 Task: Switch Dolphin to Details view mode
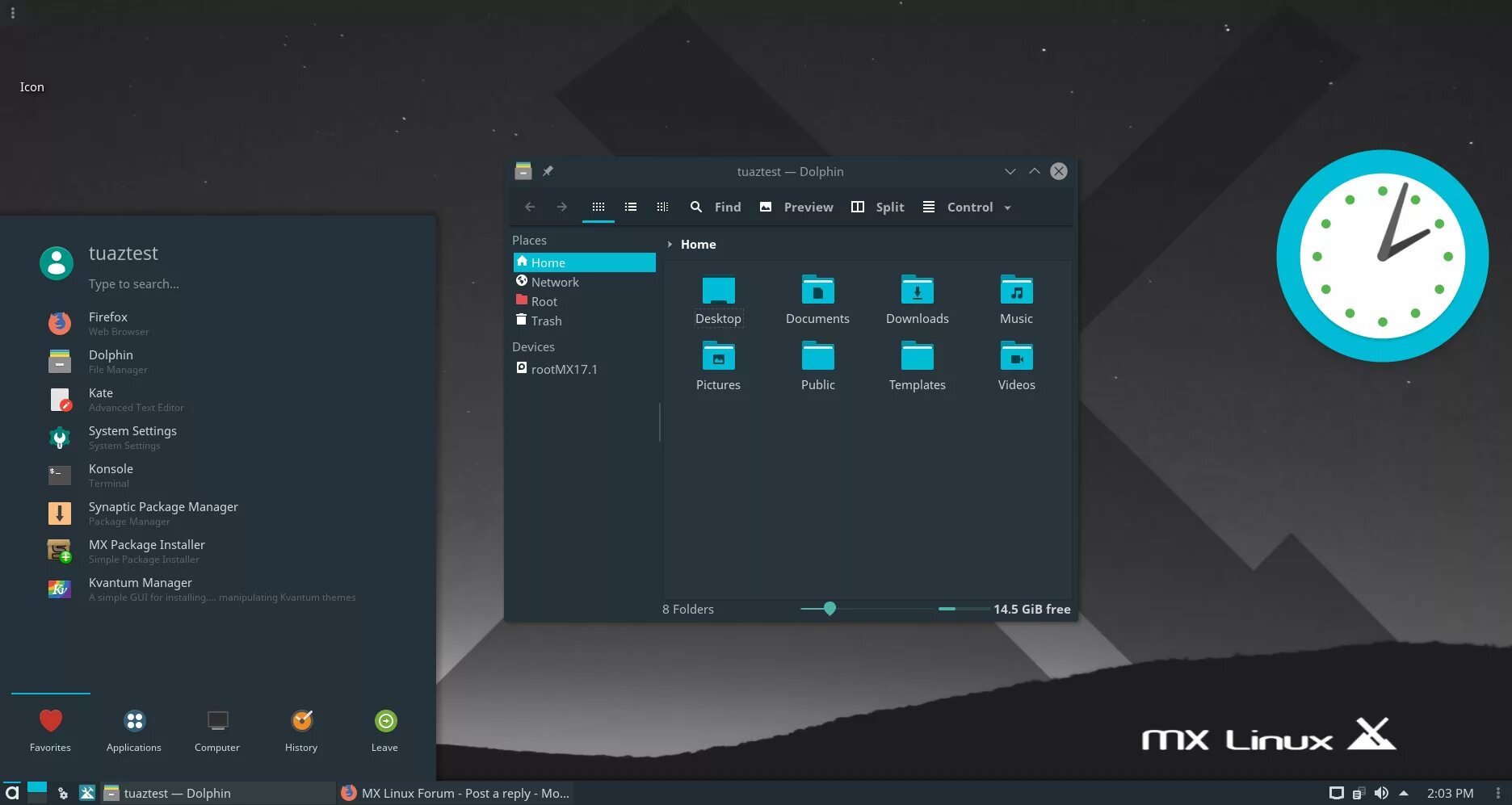662,207
